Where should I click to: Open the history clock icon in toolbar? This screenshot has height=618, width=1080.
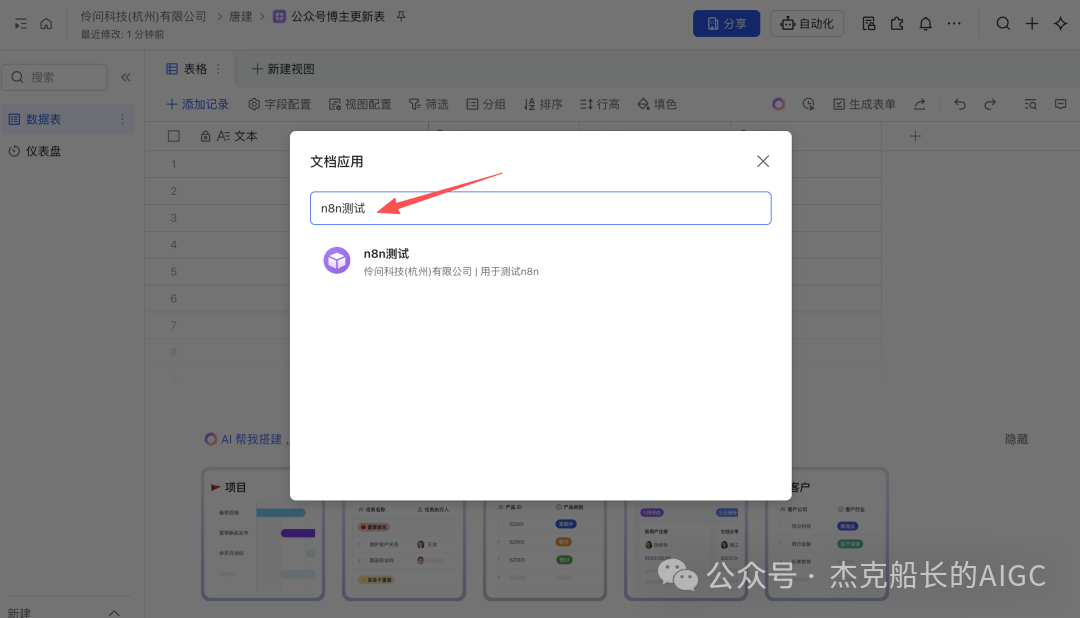(x=809, y=104)
